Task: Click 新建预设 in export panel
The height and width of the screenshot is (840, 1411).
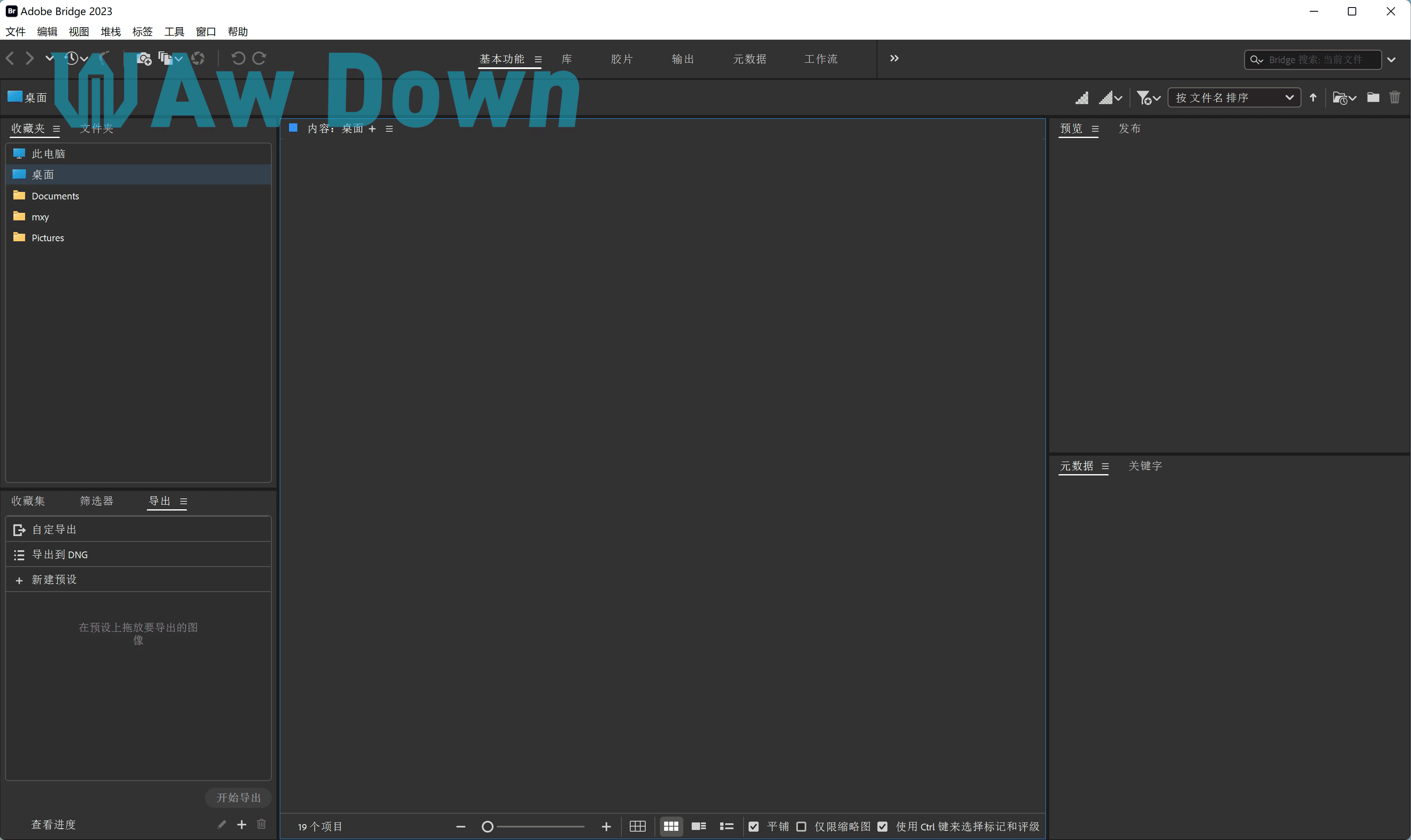Action: (x=54, y=580)
